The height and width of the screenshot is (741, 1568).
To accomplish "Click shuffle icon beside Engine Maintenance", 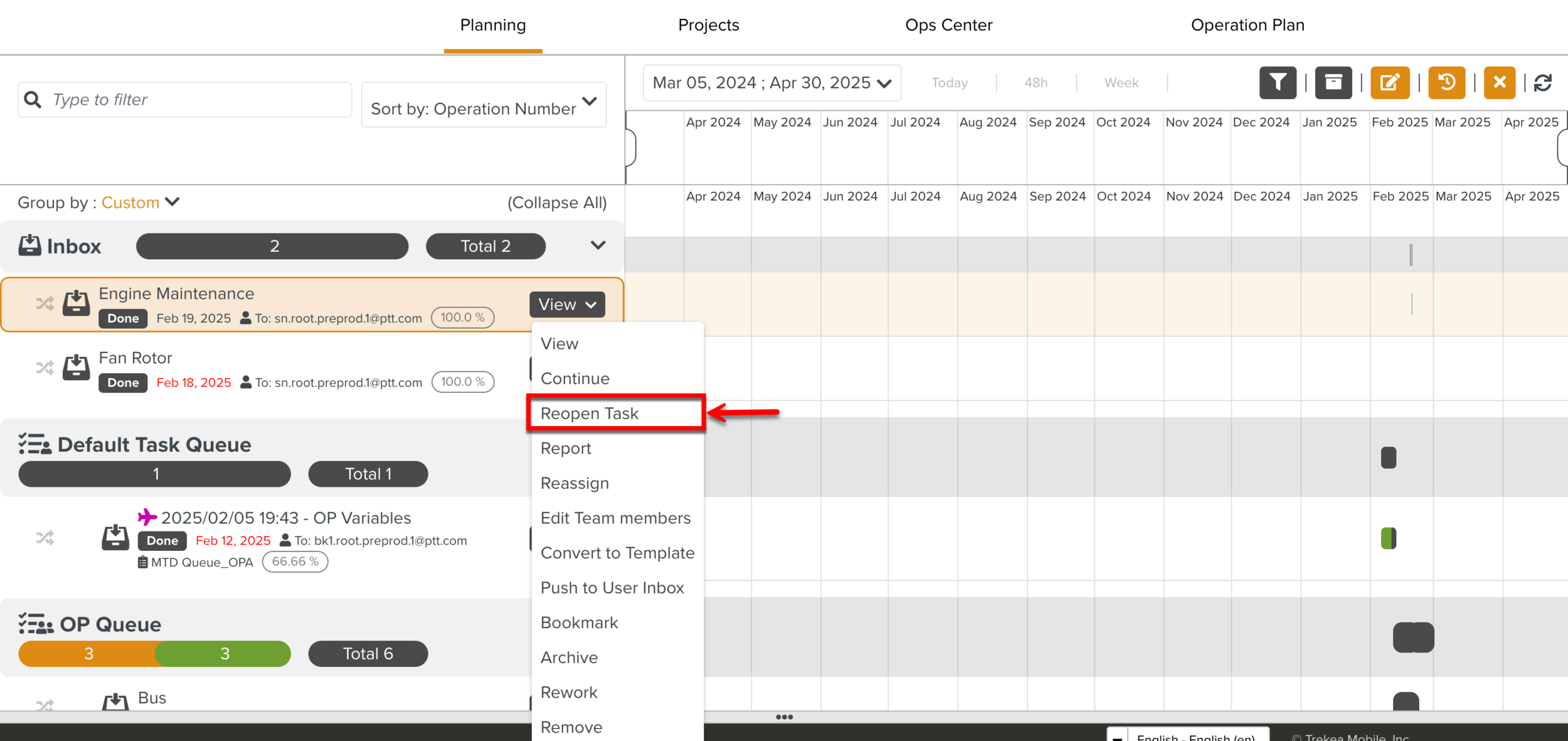I will pos(45,304).
